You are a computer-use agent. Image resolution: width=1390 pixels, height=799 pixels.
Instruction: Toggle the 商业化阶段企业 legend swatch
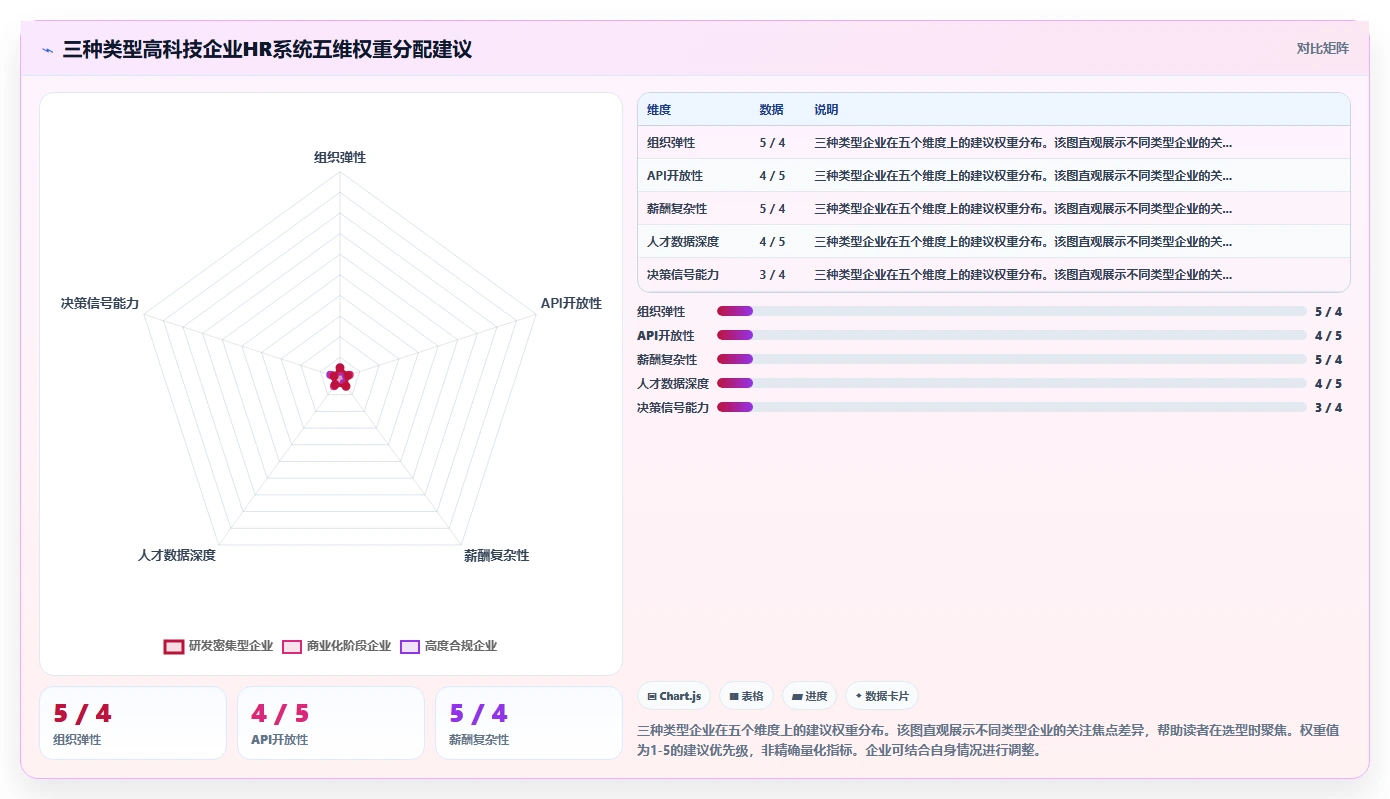pyautogui.click(x=292, y=646)
